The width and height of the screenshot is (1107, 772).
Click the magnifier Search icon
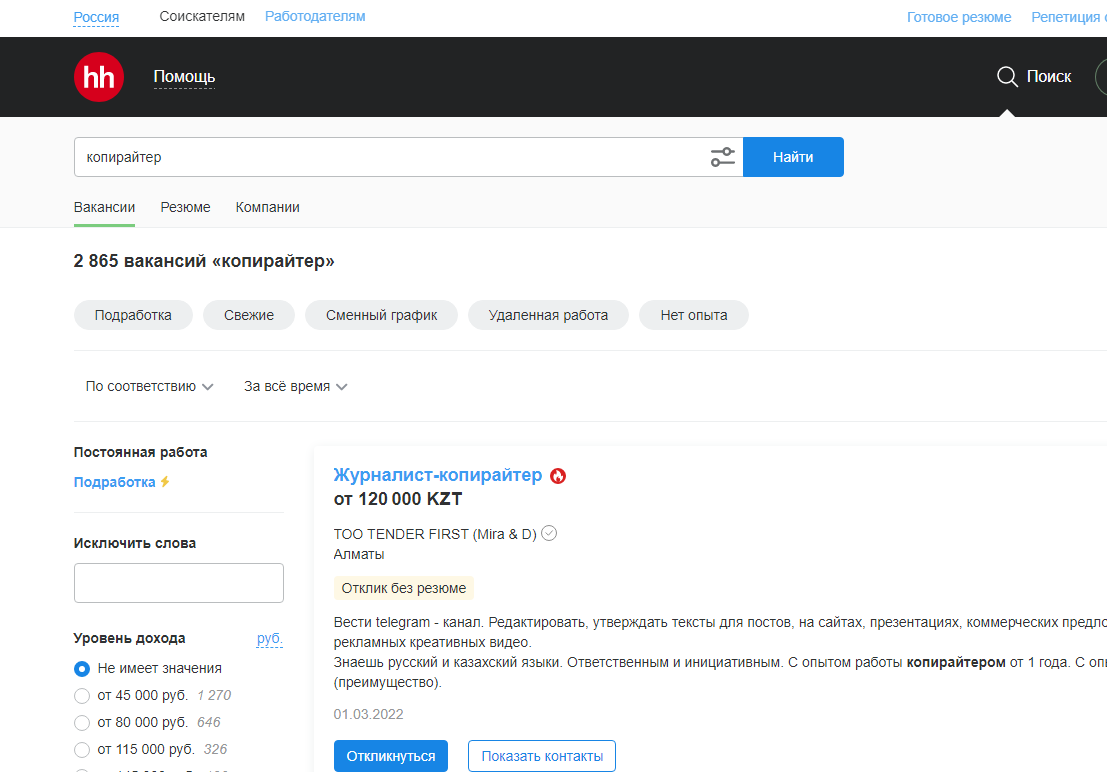coord(1007,77)
